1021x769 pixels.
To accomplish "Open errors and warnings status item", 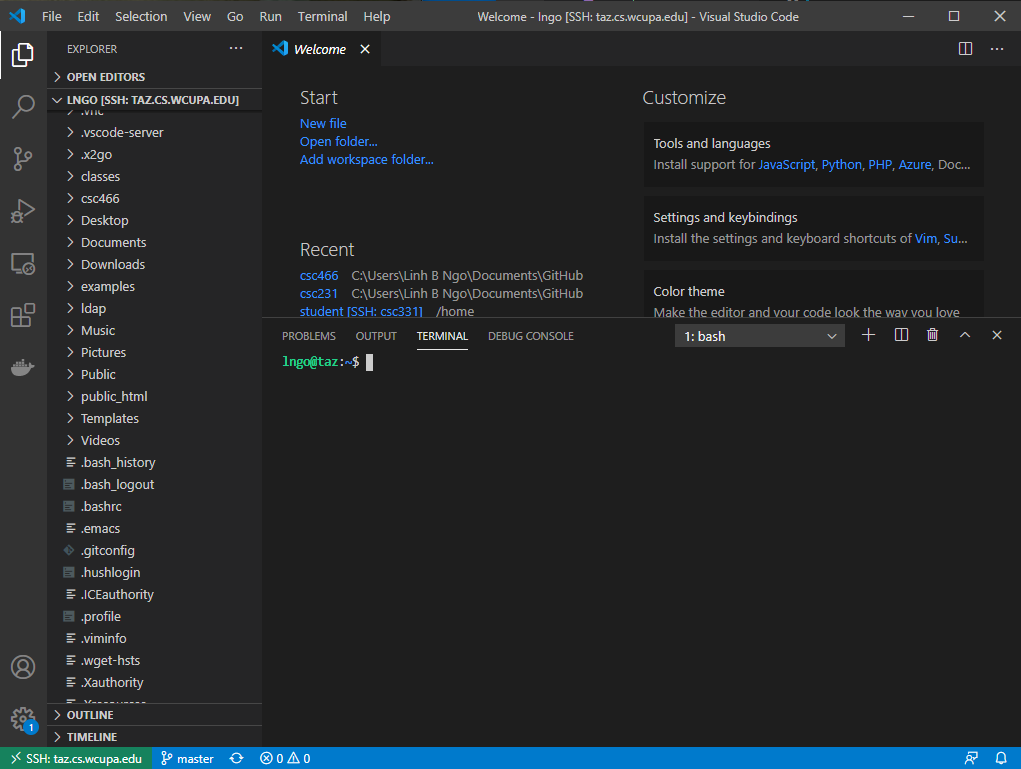I will tap(285, 759).
